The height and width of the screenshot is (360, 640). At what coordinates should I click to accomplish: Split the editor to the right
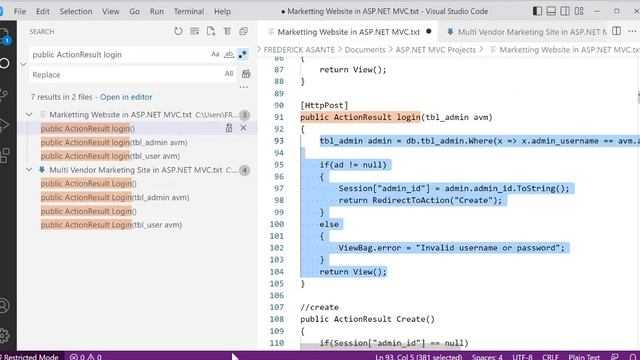pyautogui.click(x=617, y=31)
